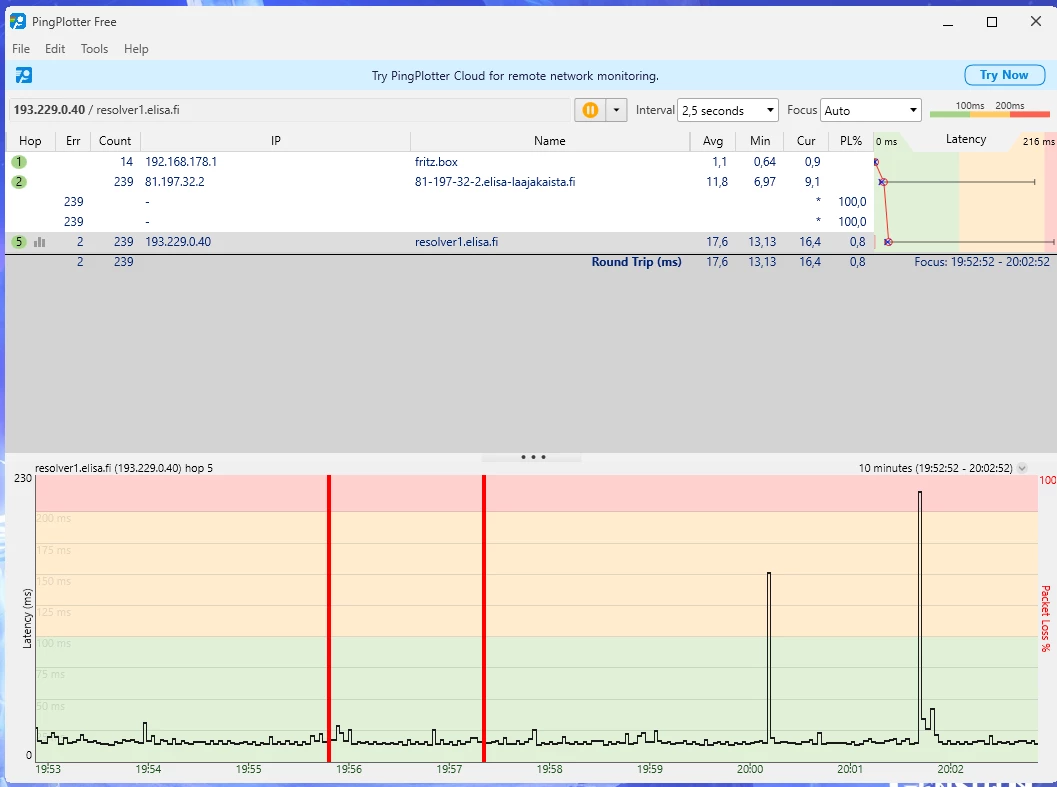Screen dimensions: 1057x787
Task: Maximize the PingPlotter window
Action: click(992, 22)
